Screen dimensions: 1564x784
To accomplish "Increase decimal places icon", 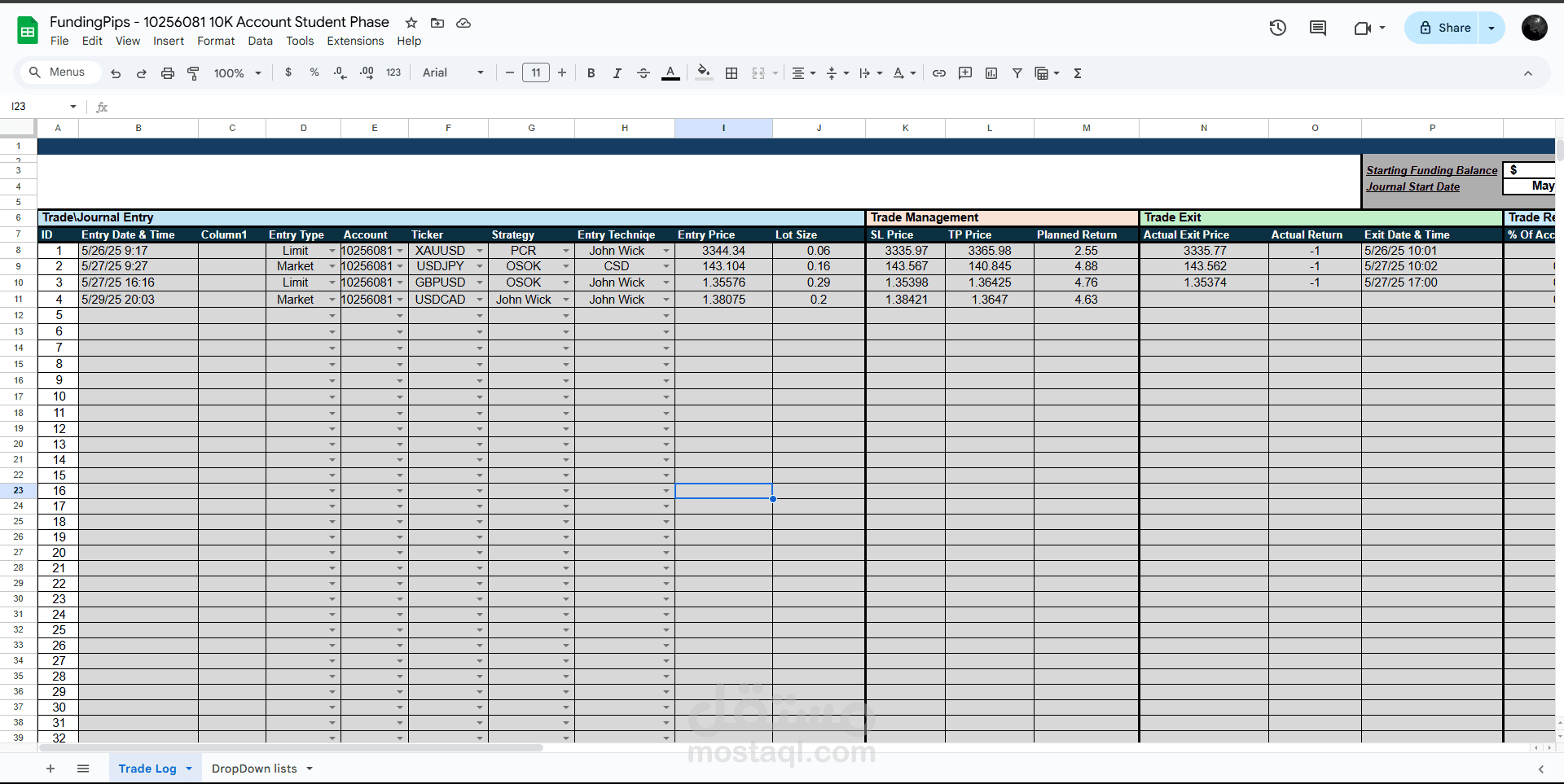I will 367,72.
